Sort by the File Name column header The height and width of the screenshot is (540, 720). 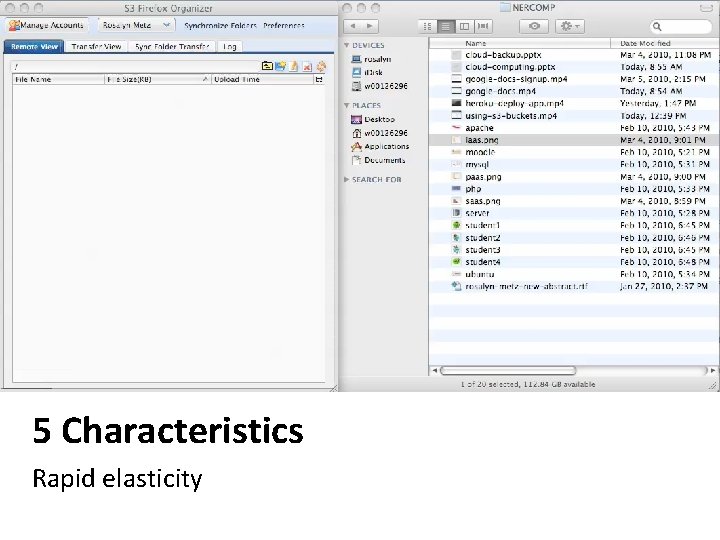tap(58, 79)
